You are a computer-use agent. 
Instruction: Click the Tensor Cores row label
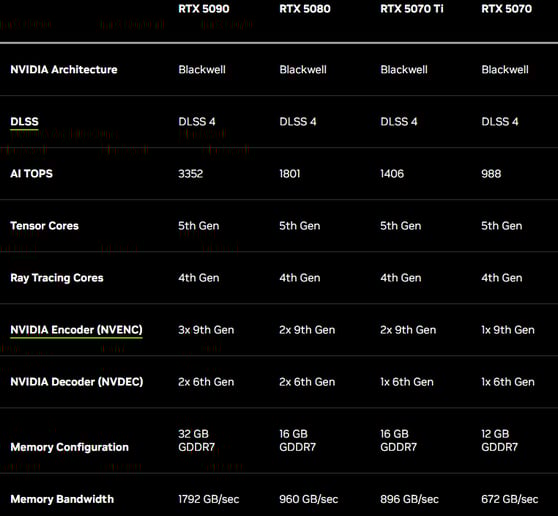click(44, 226)
